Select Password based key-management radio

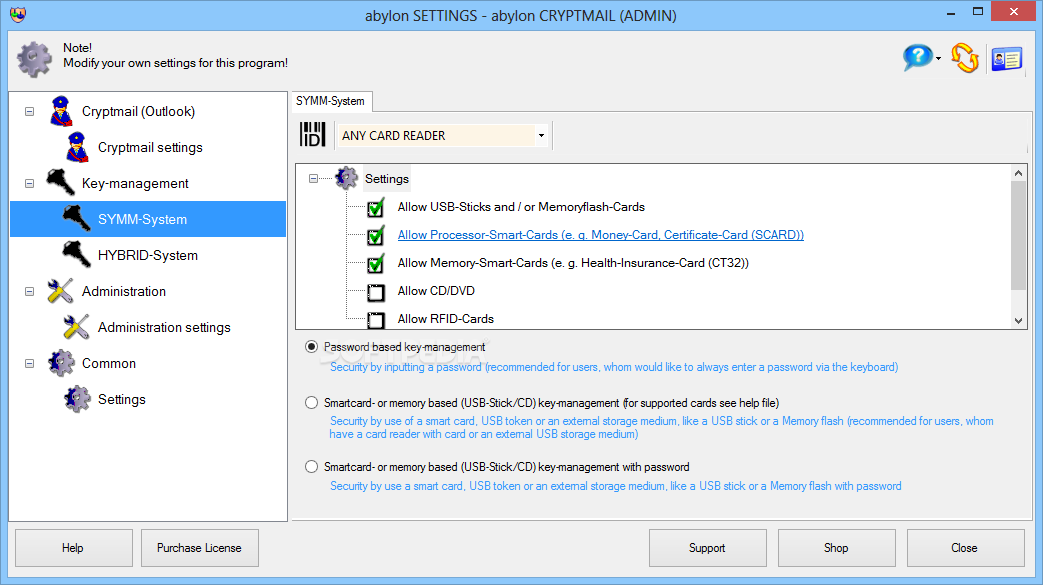(x=311, y=347)
